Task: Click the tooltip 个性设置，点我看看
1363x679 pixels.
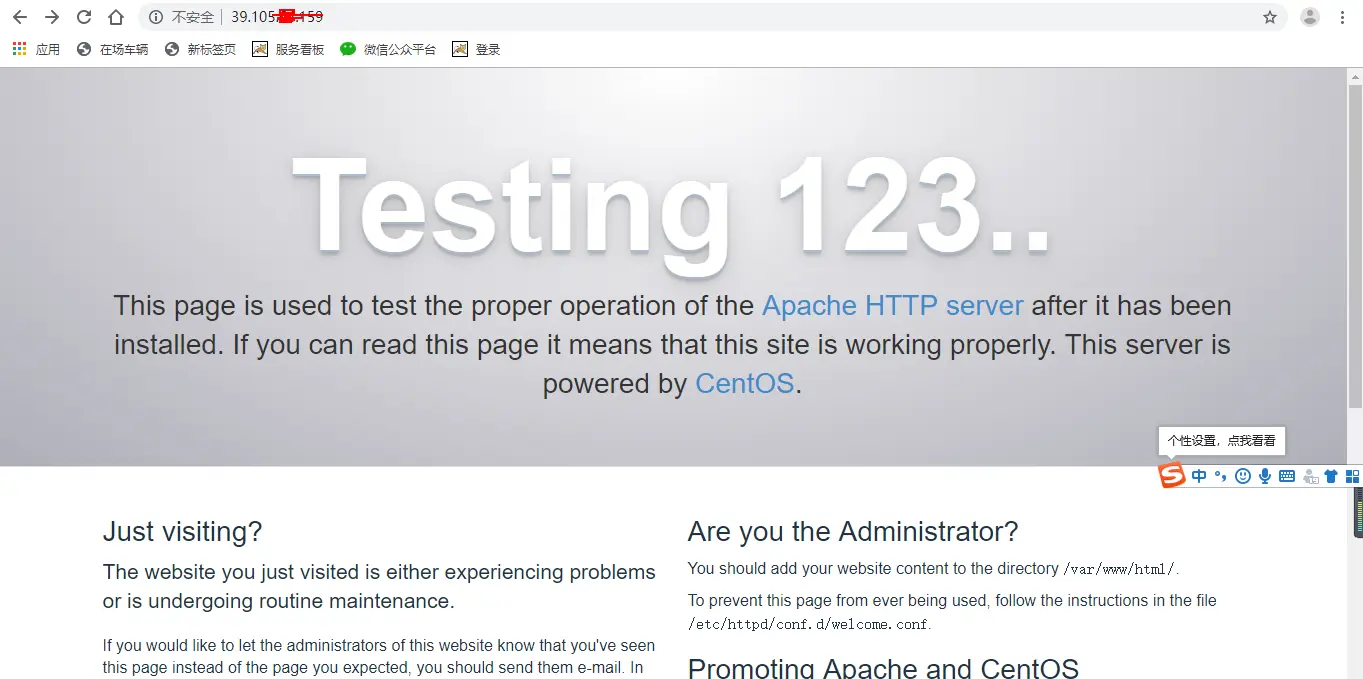Action: coord(1221,440)
